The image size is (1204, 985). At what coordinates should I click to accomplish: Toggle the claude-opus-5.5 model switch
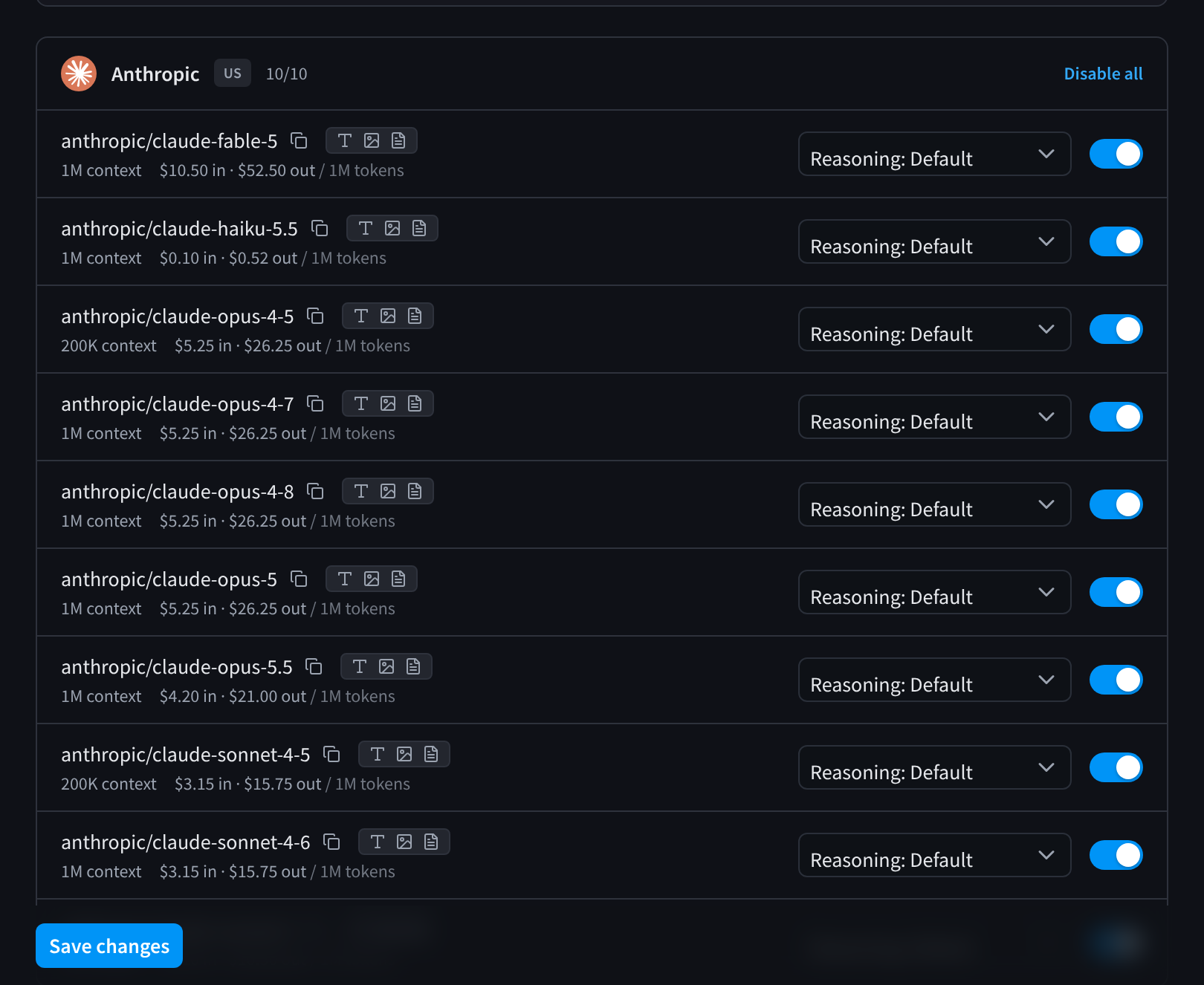pyautogui.click(x=1116, y=680)
